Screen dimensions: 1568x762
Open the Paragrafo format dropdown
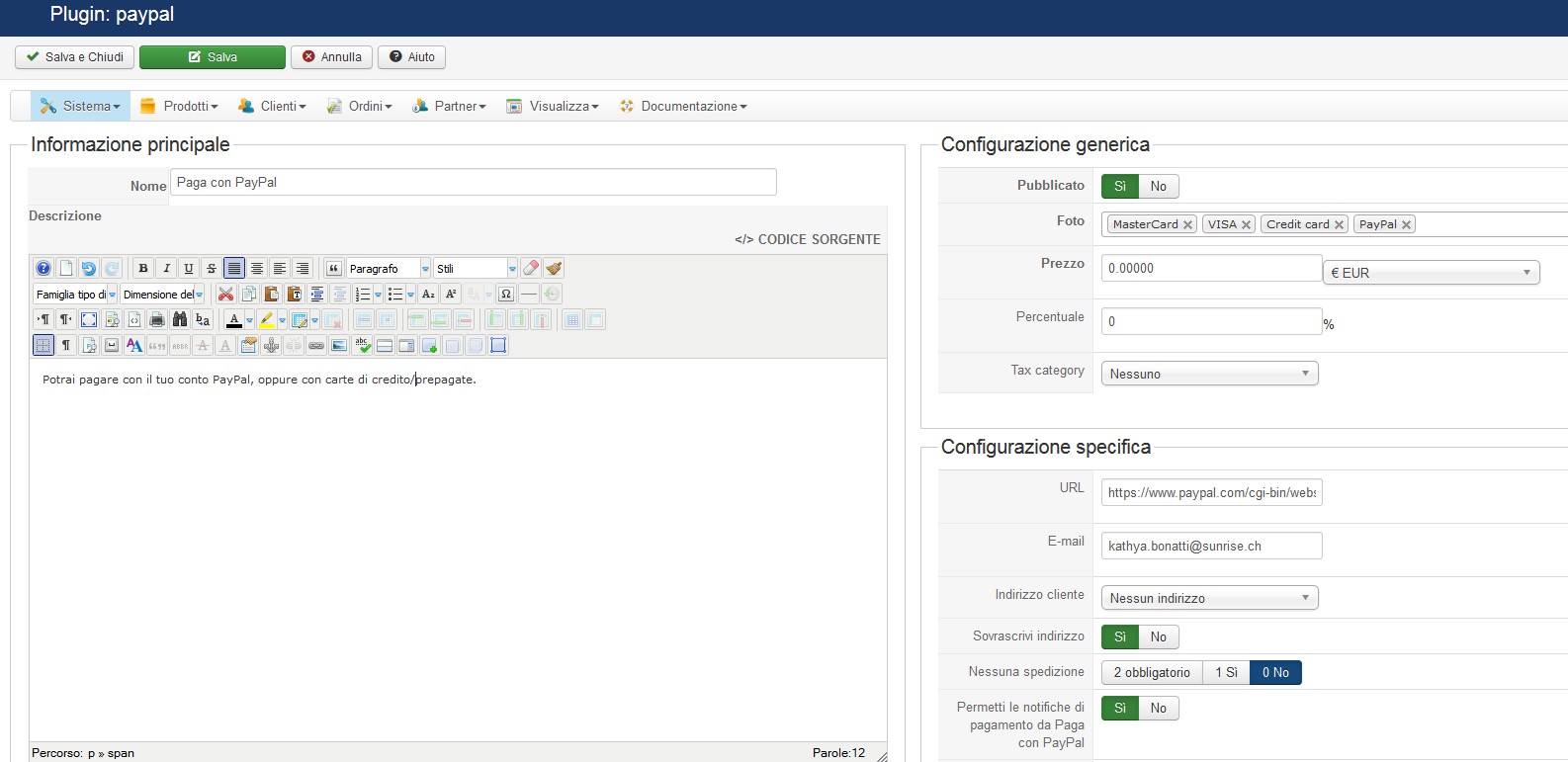(389, 268)
